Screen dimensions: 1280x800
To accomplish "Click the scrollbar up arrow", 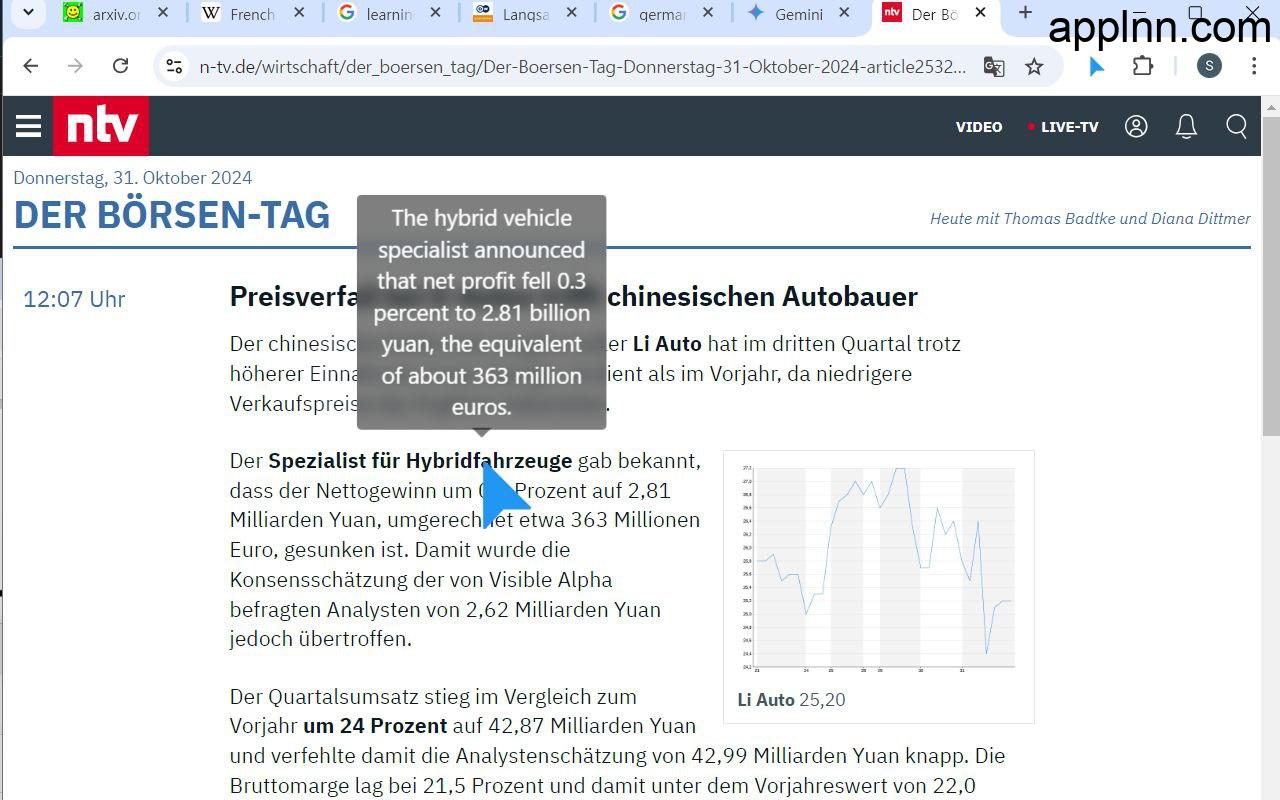I will pos(1270,105).
